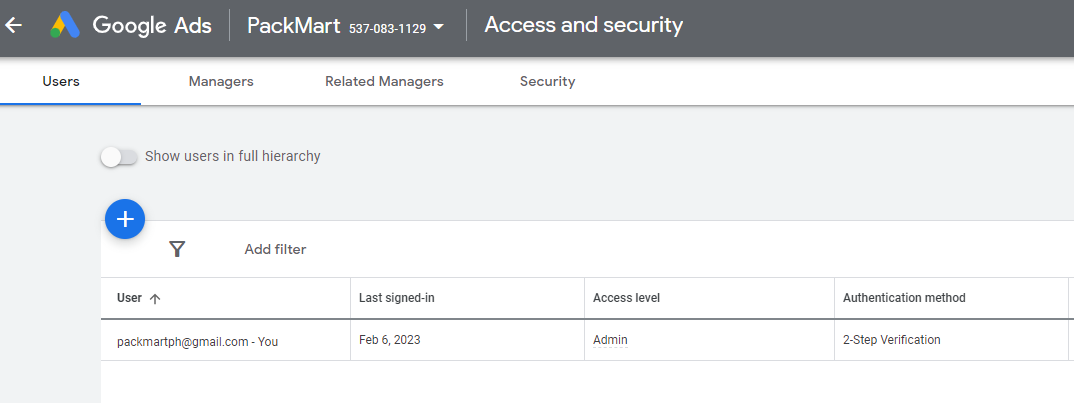
Task: Click the back arrow icon
Action: [14, 26]
